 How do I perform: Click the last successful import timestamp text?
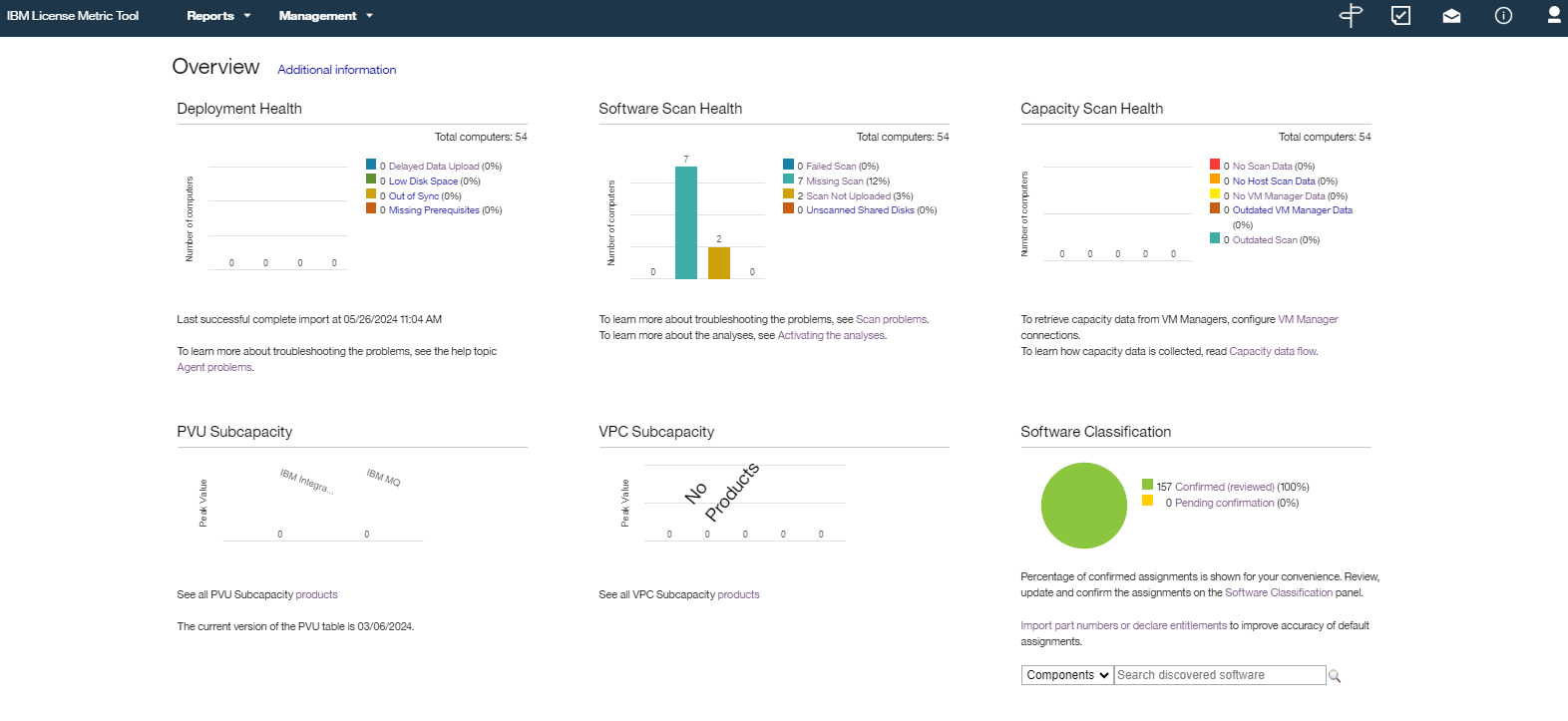(309, 320)
